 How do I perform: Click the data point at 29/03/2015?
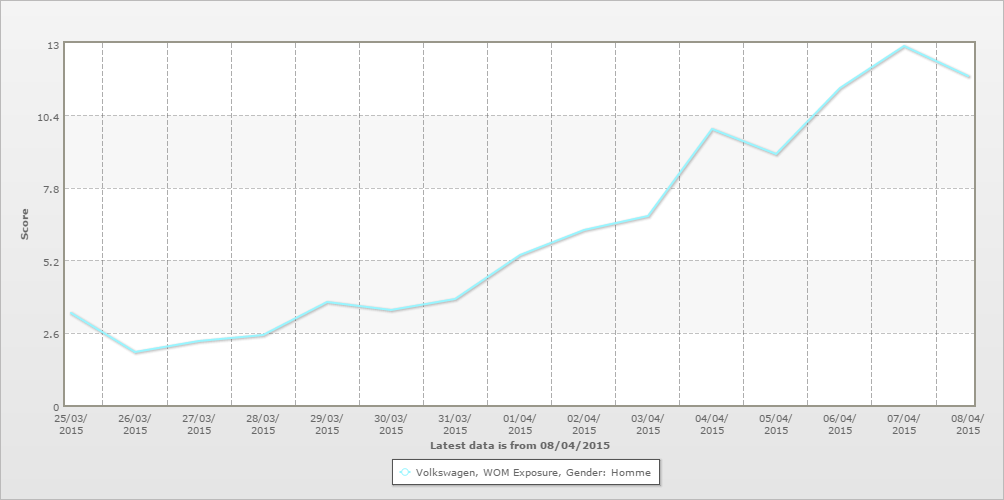click(x=327, y=303)
